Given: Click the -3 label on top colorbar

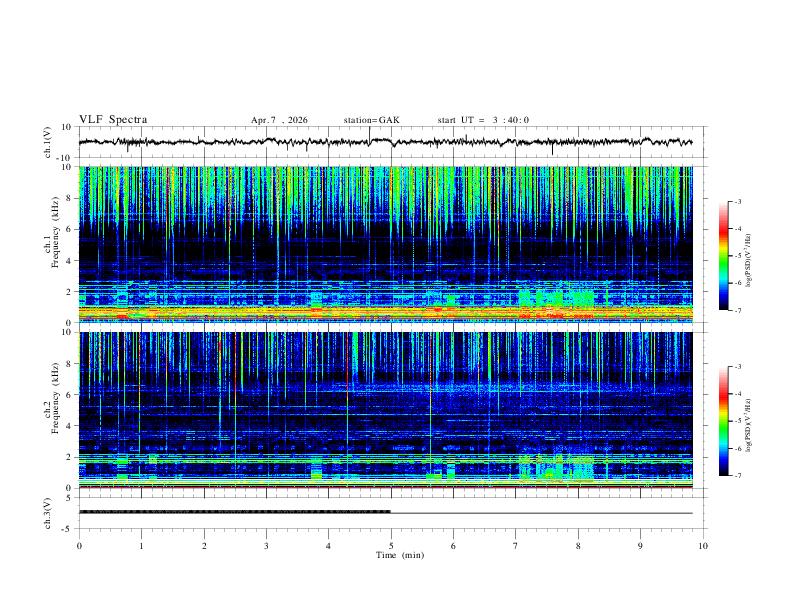Looking at the screenshot, I should click(x=737, y=201).
